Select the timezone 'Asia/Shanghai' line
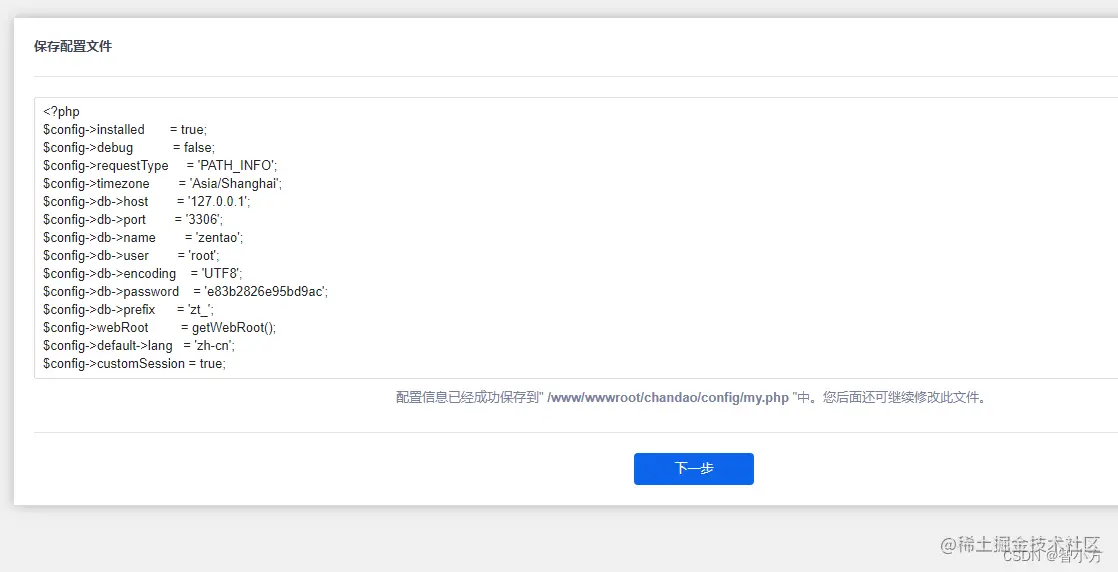This screenshot has height=572, width=1118. 163,183
